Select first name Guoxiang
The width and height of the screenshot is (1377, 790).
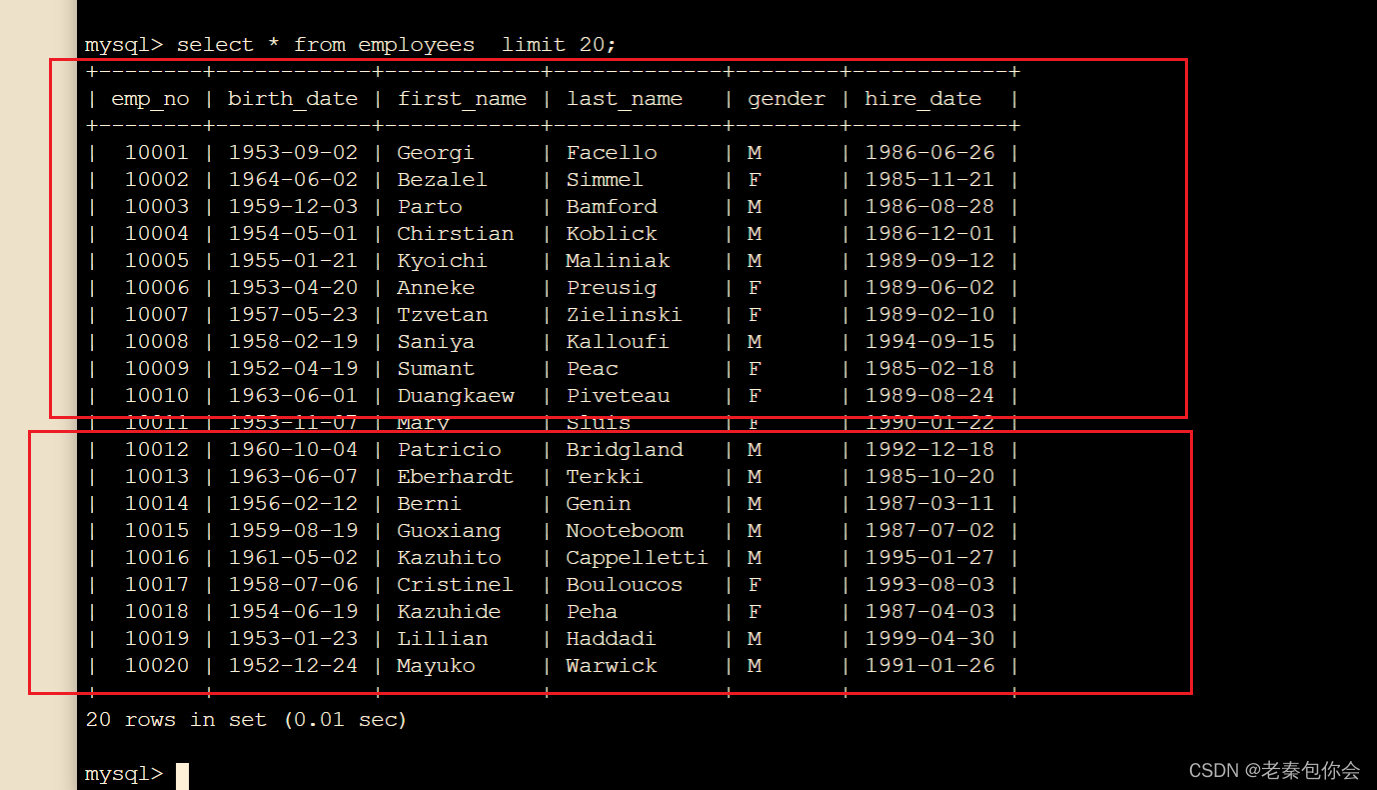[x=449, y=531]
